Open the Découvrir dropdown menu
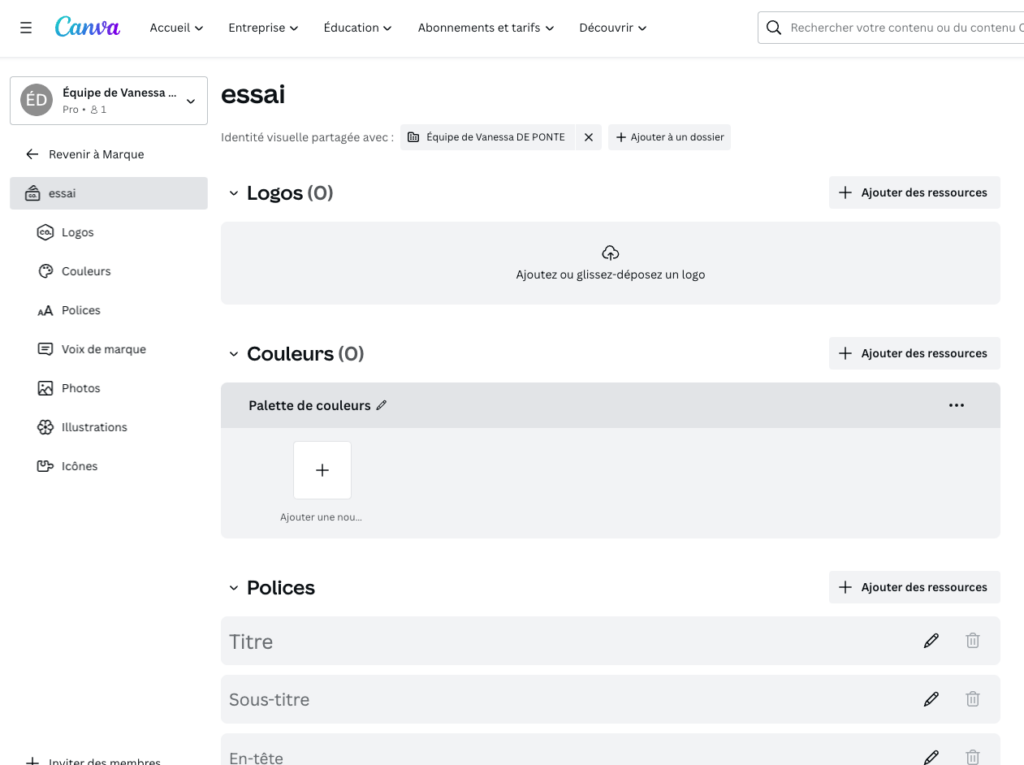The image size is (1024, 765). point(612,28)
